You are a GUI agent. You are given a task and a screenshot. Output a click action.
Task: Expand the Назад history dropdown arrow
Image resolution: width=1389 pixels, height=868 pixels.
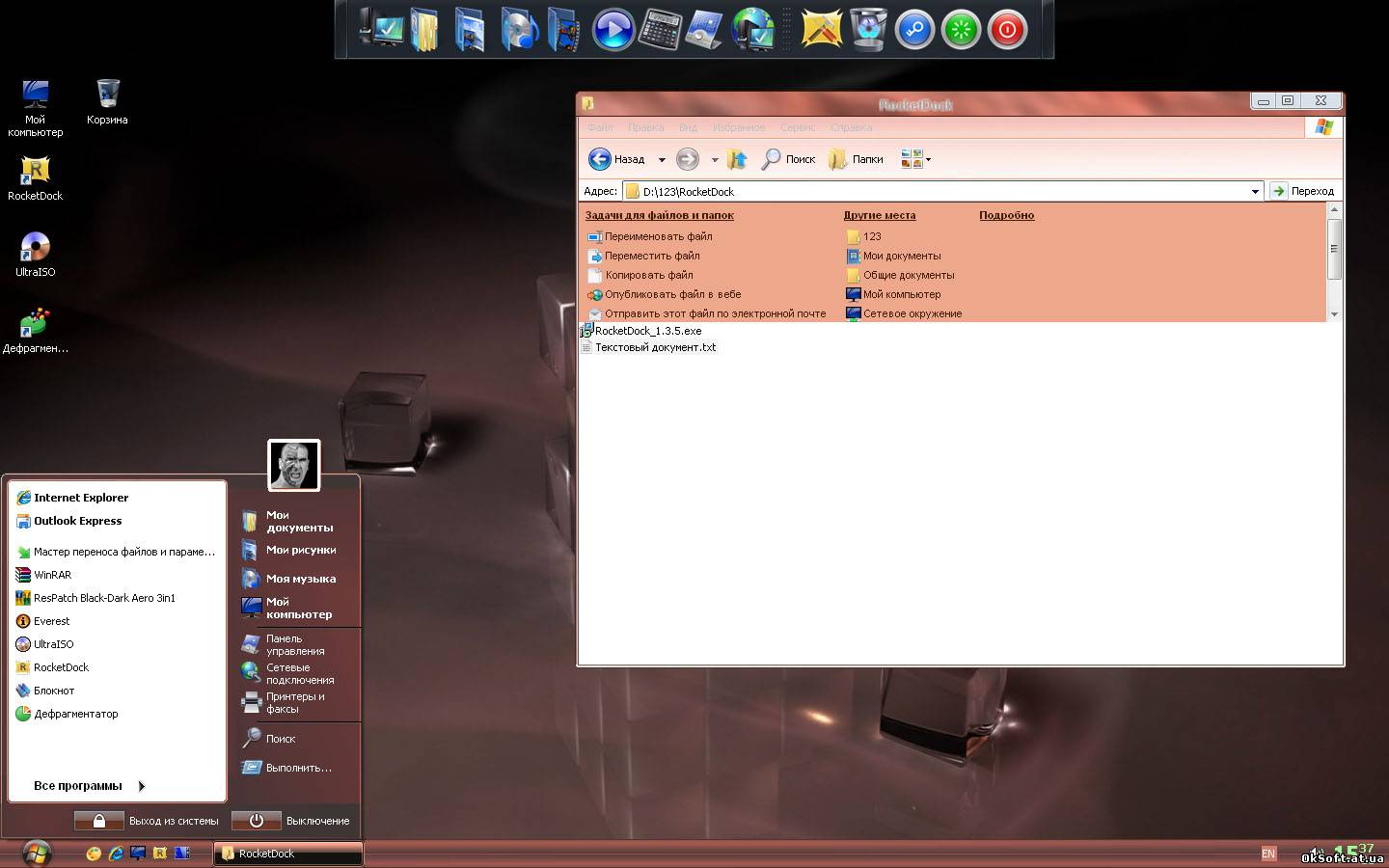(x=662, y=160)
